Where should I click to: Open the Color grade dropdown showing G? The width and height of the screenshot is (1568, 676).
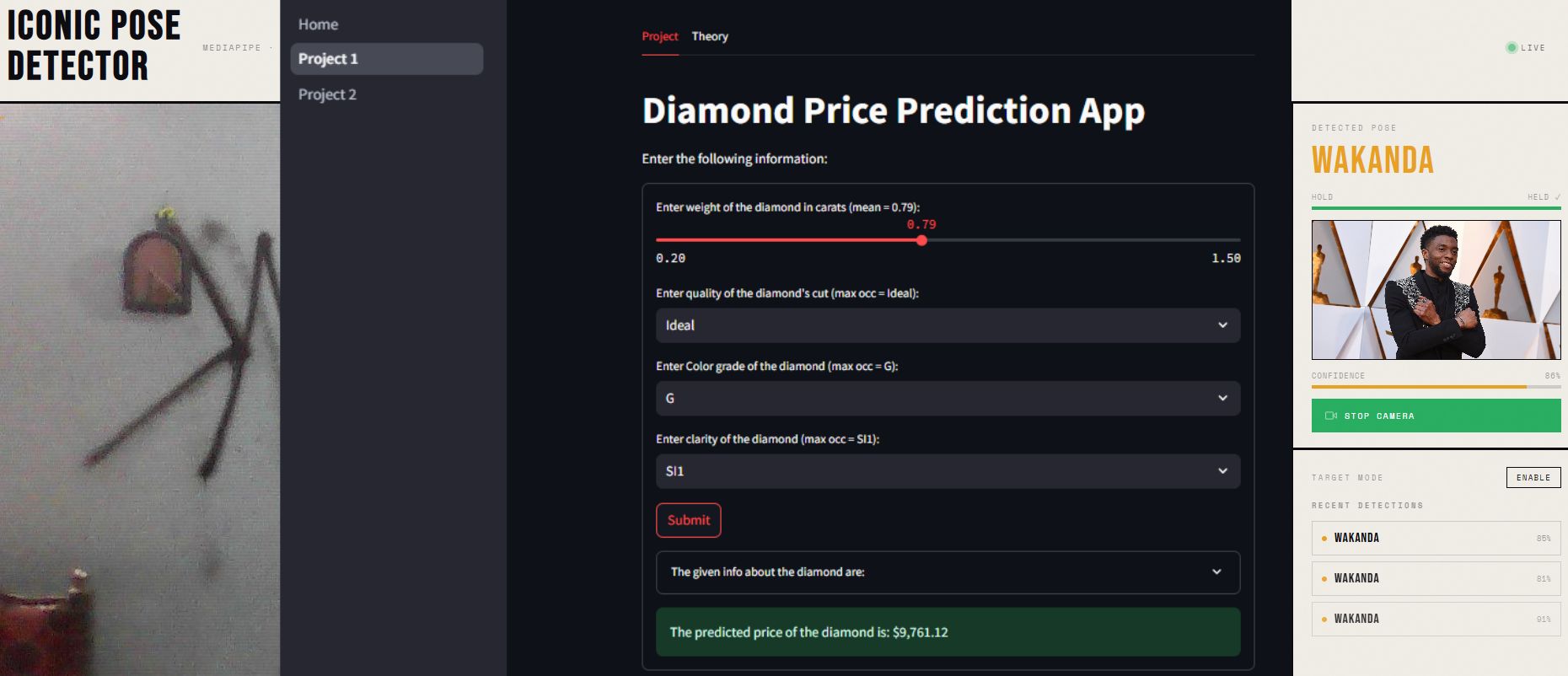click(x=948, y=398)
